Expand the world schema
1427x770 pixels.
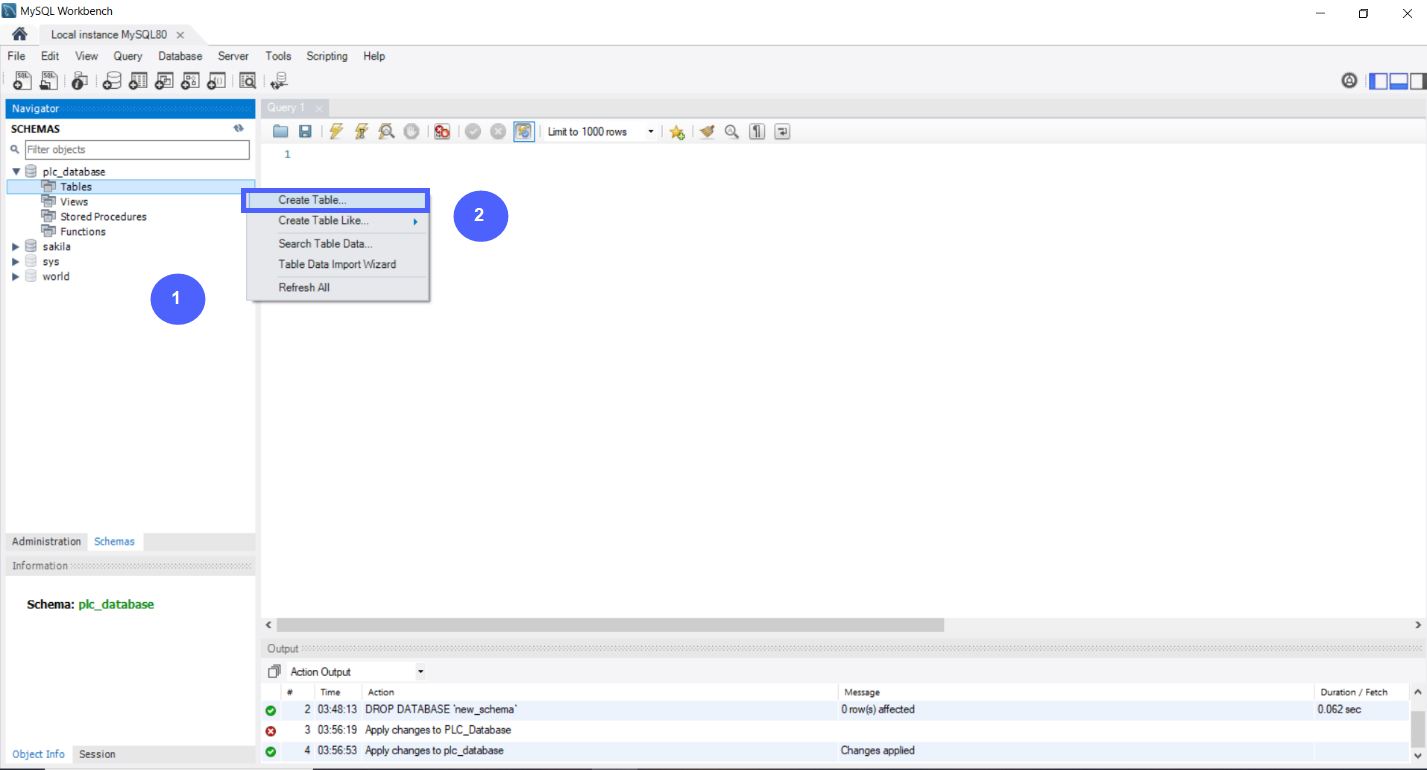(16, 277)
